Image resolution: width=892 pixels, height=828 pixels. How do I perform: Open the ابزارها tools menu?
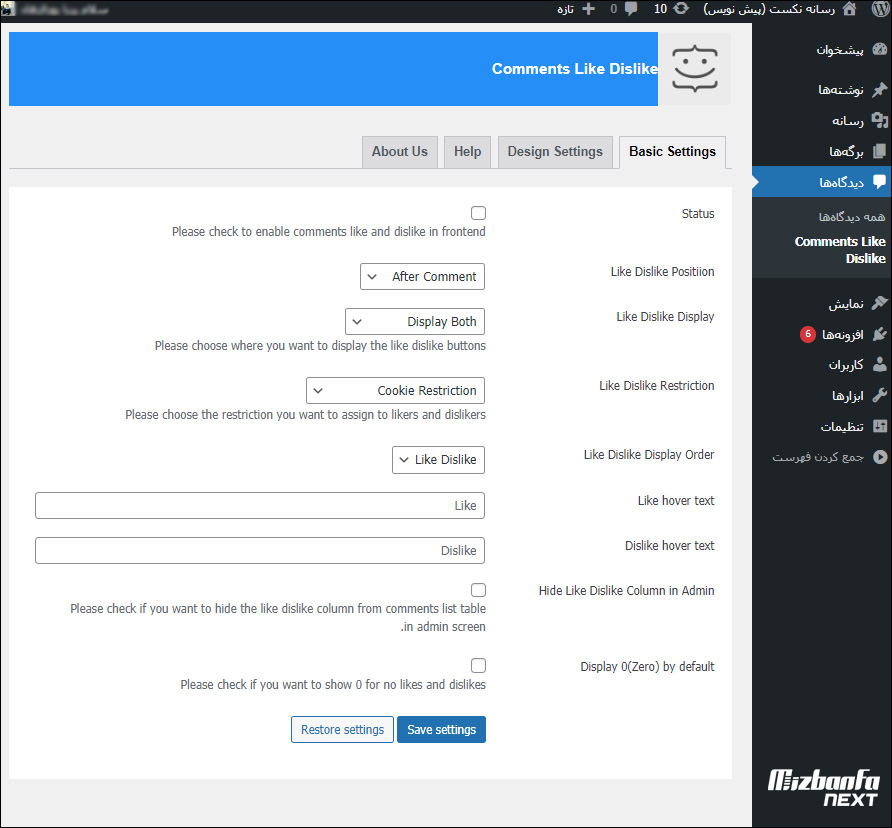848,396
